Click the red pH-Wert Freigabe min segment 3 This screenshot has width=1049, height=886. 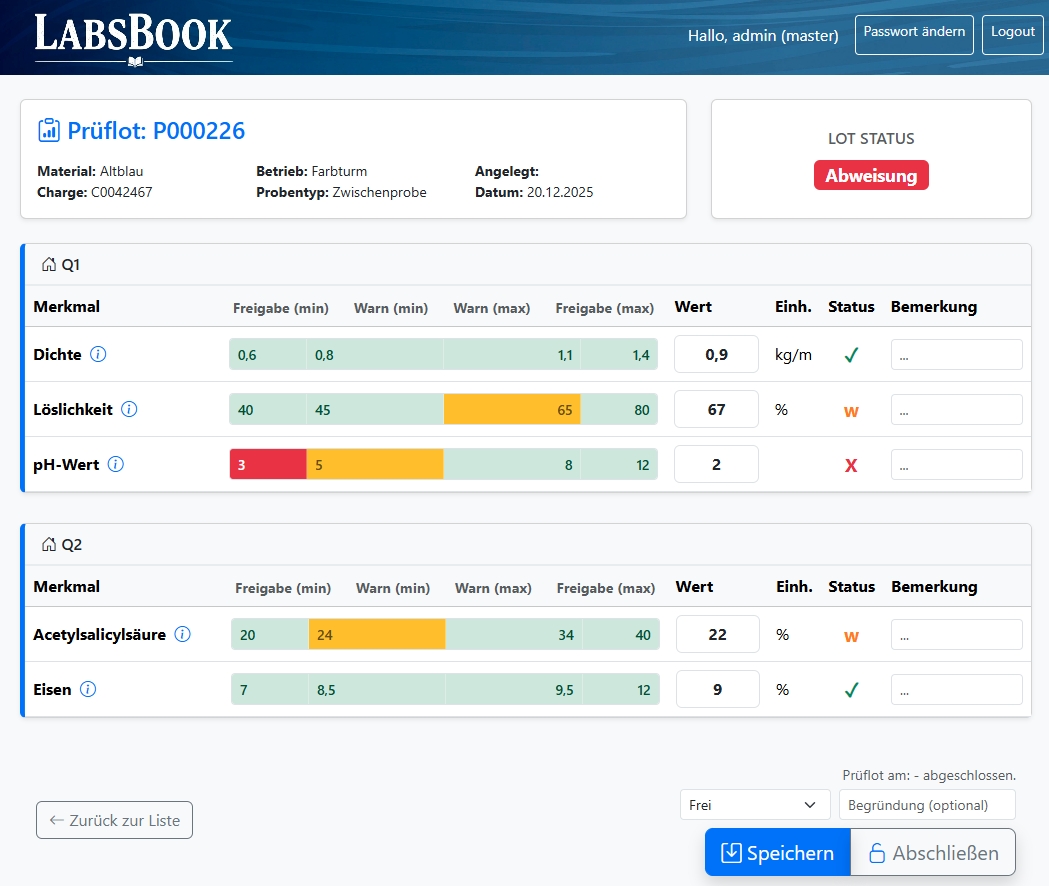click(x=268, y=464)
